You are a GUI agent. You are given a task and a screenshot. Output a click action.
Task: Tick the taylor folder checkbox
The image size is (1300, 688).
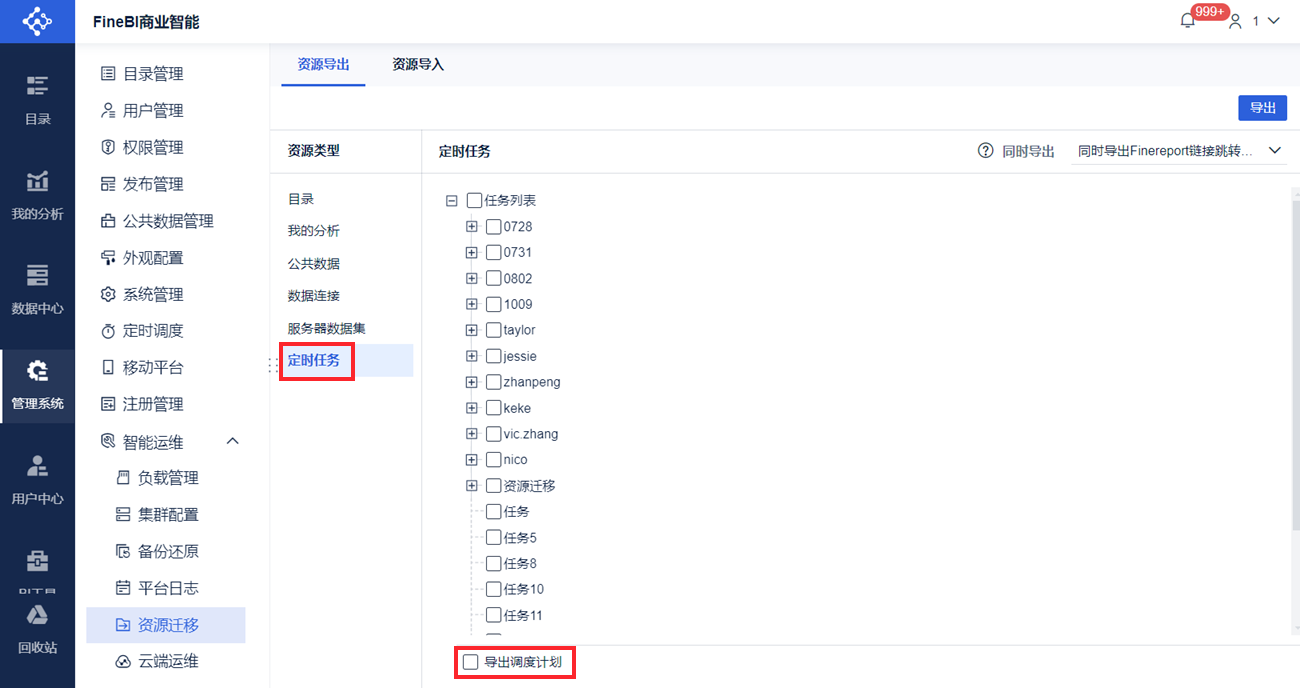click(x=493, y=330)
